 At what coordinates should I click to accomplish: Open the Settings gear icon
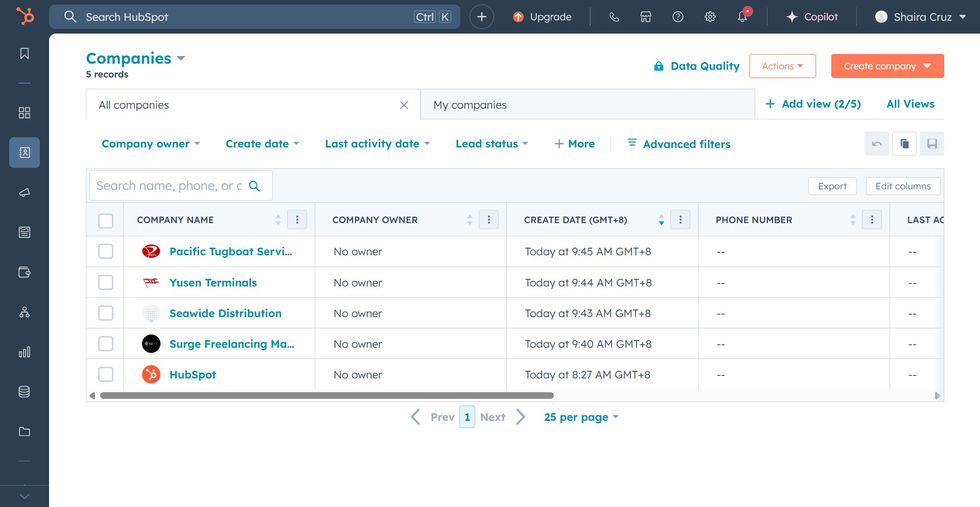click(710, 17)
